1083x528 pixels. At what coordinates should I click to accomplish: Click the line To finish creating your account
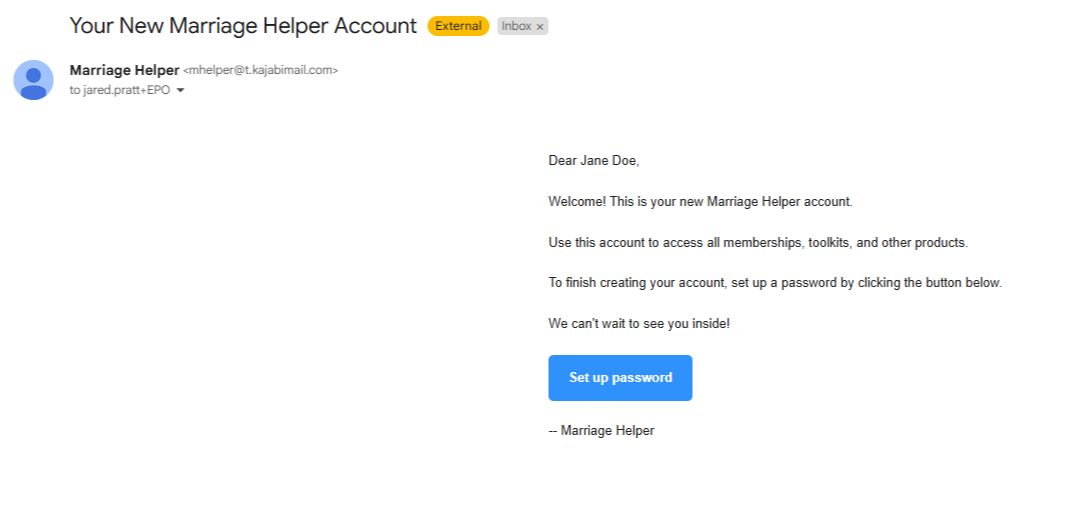click(x=775, y=283)
